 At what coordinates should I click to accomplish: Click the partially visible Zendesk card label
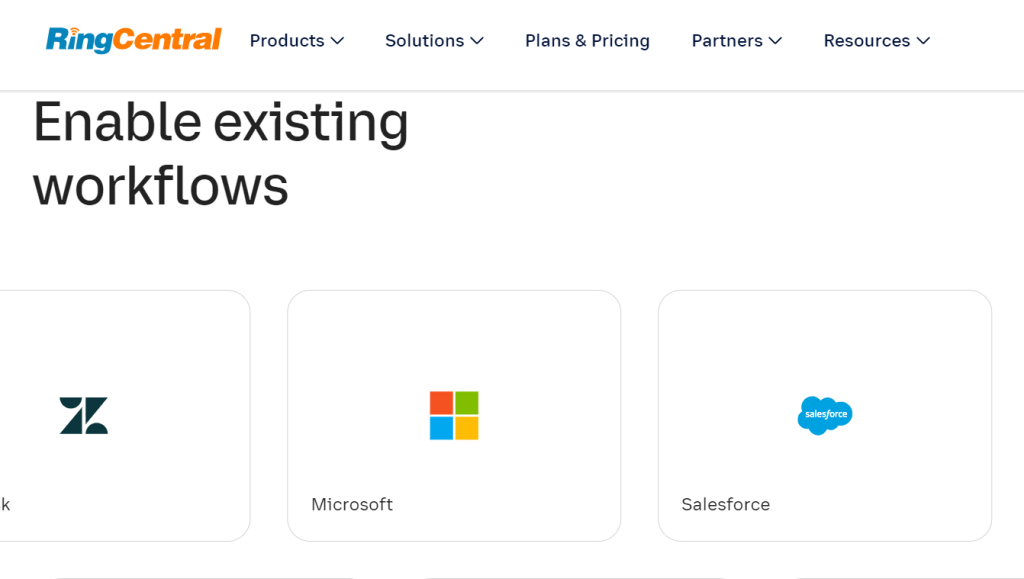point(5,504)
